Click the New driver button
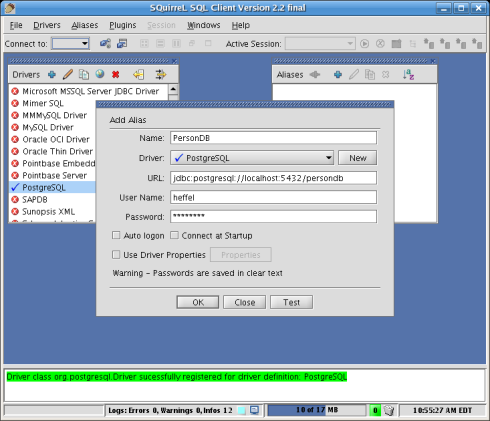The width and height of the screenshot is (490, 421). 358,158
